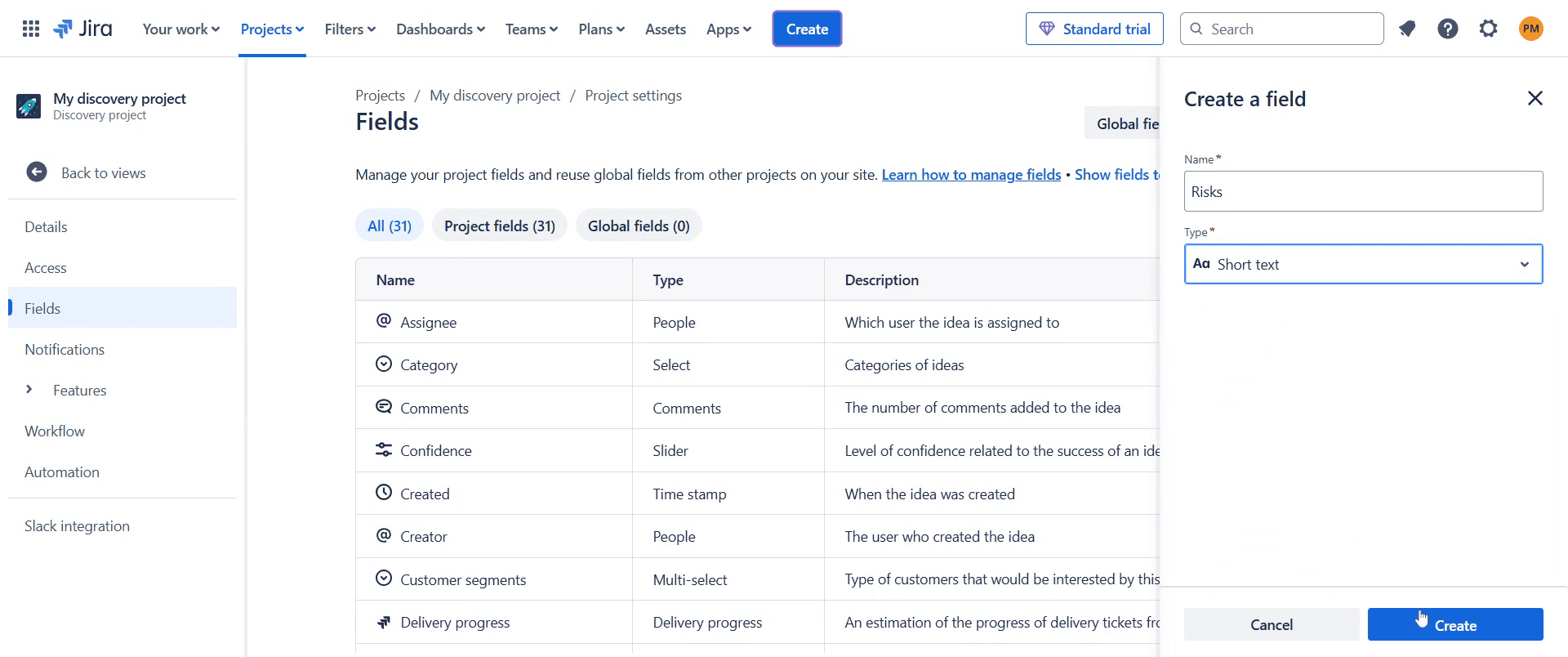Click the user profile avatar
Viewport: 1568px width, 657px height.
click(1530, 29)
